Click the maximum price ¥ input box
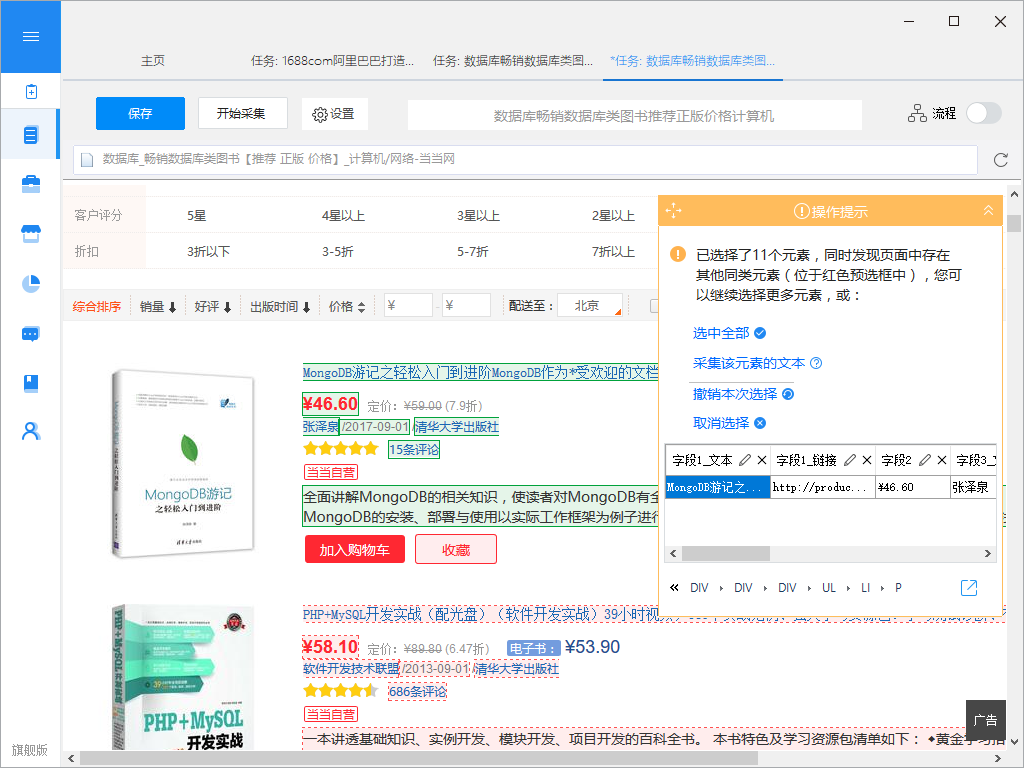 pos(466,306)
